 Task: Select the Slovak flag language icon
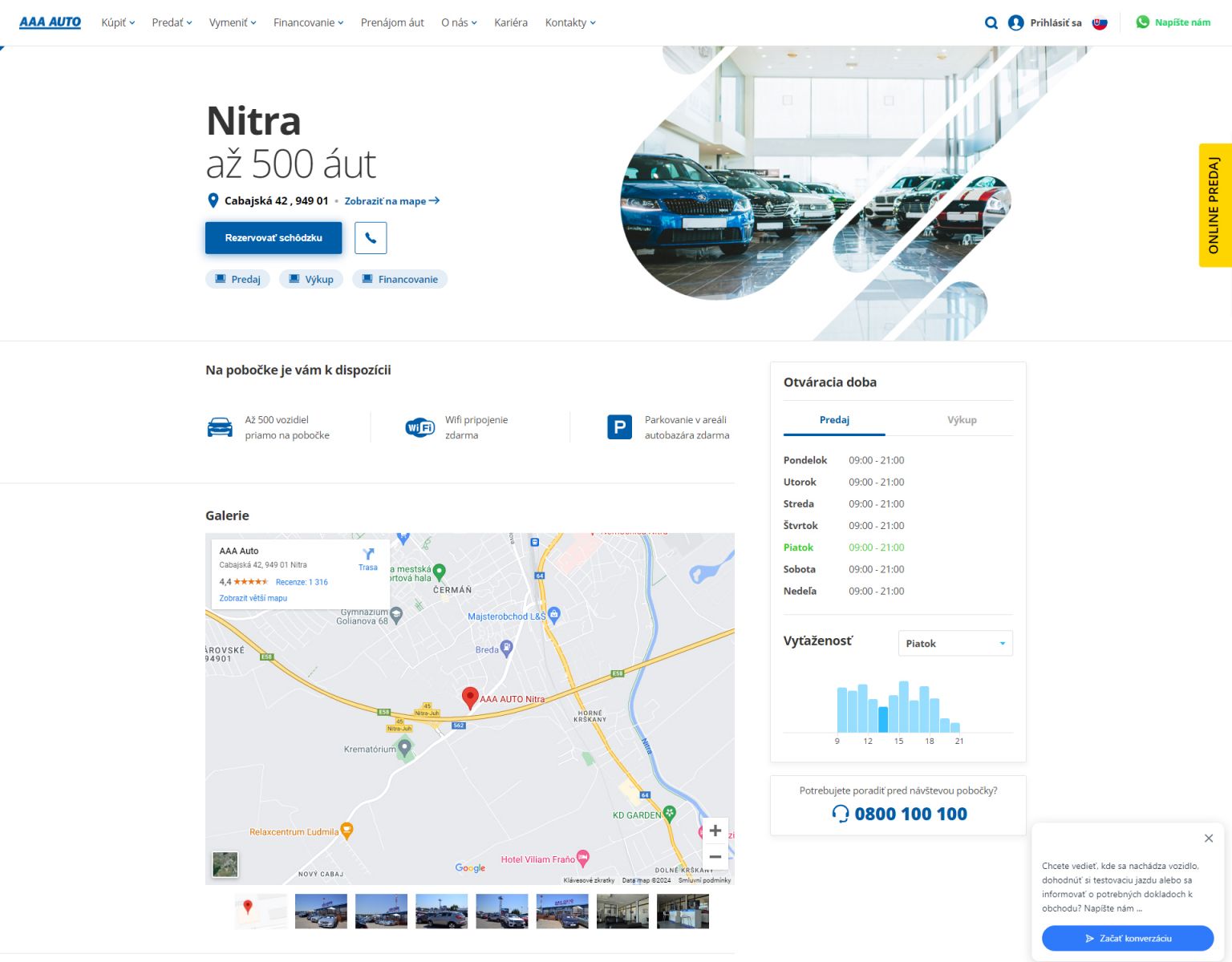[1100, 22]
